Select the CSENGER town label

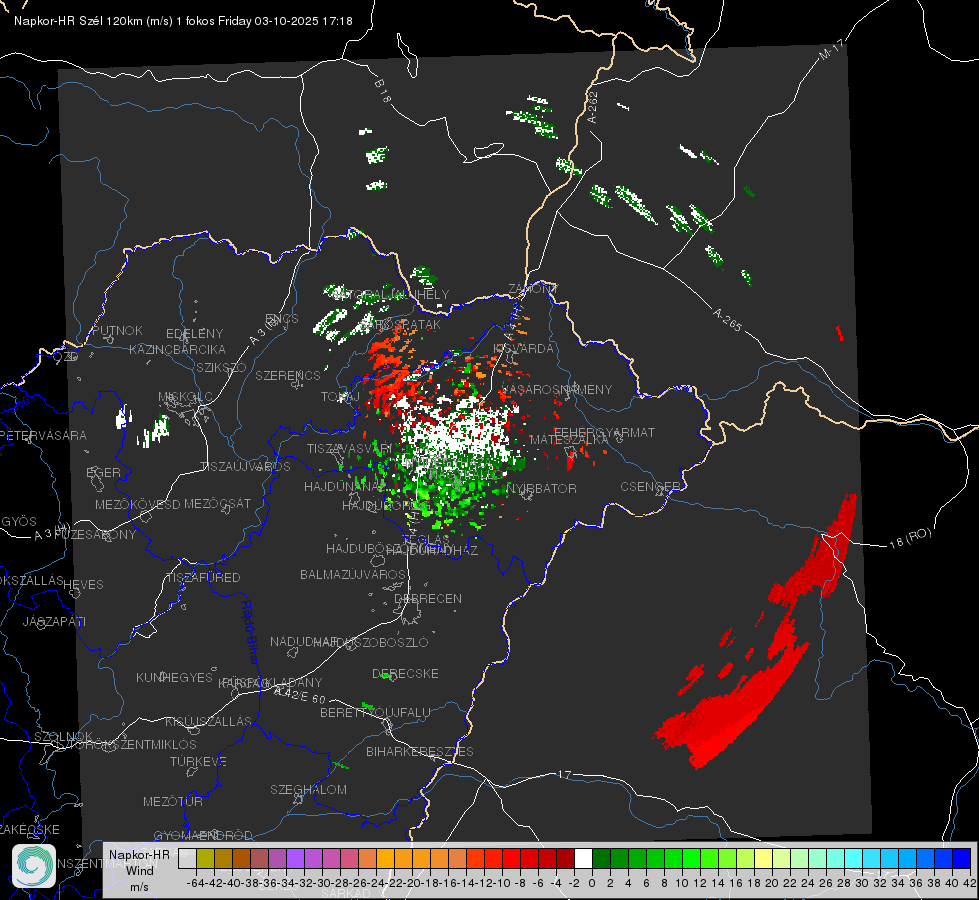[x=650, y=487]
